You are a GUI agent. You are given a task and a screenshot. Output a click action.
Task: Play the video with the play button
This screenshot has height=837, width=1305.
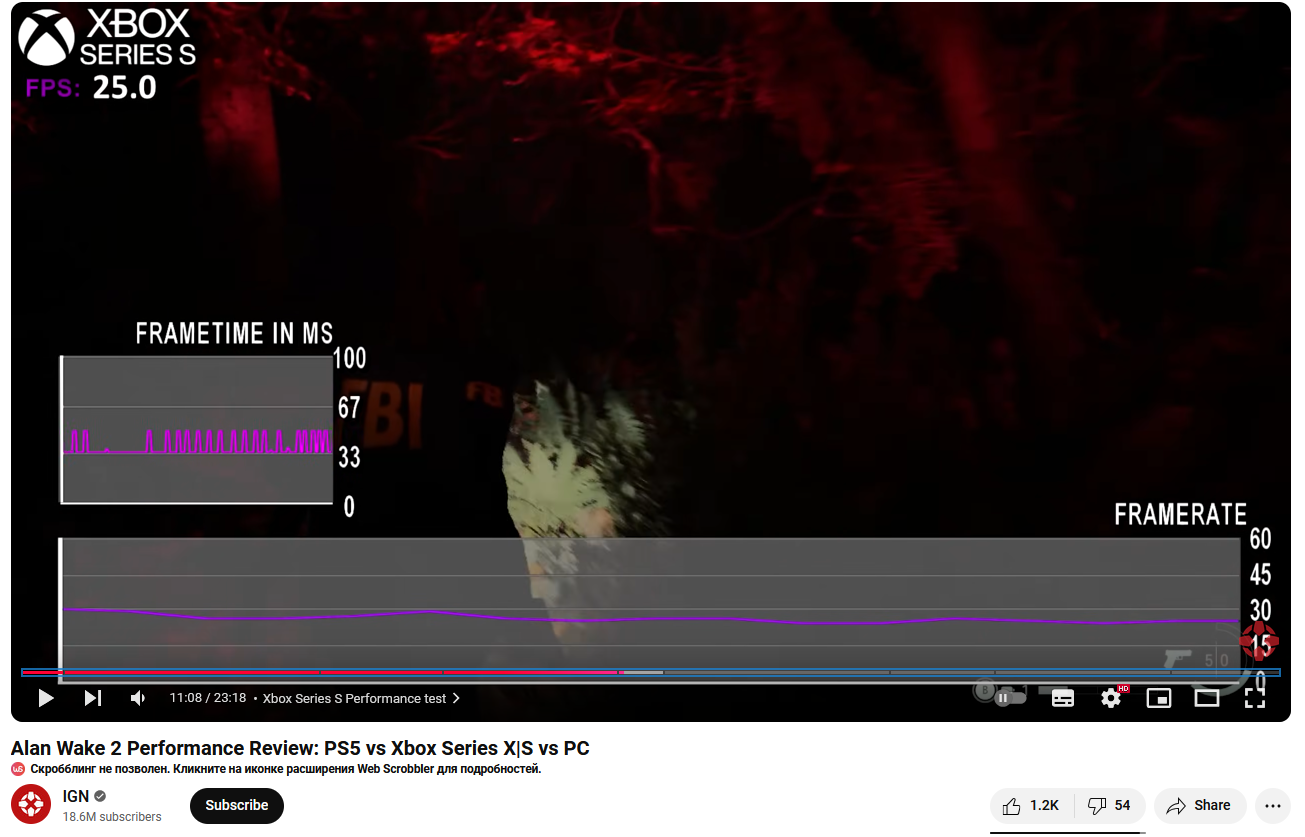[45, 698]
